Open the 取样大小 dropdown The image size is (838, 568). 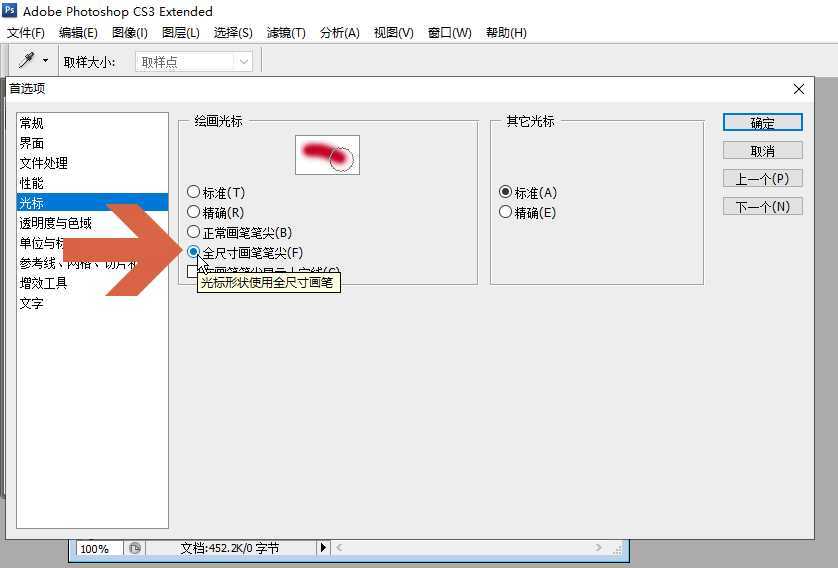(194, 62)
